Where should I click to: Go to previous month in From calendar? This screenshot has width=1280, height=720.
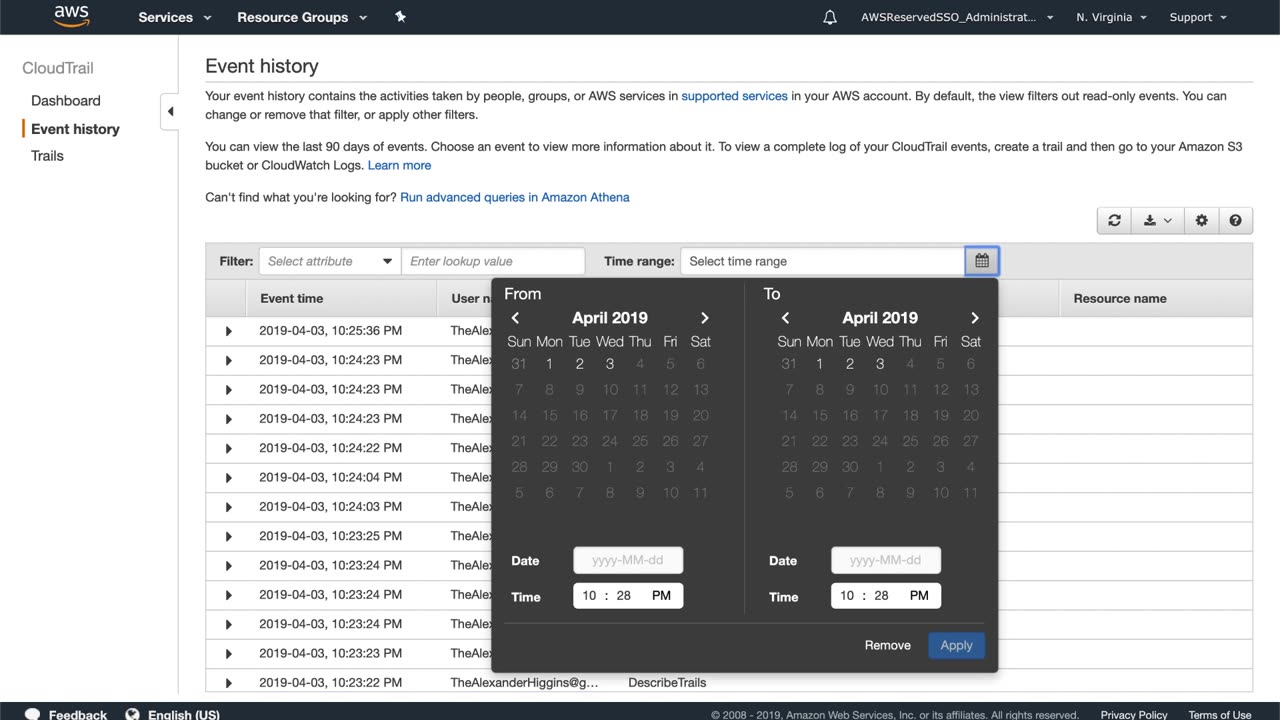(x=515, y=318)
